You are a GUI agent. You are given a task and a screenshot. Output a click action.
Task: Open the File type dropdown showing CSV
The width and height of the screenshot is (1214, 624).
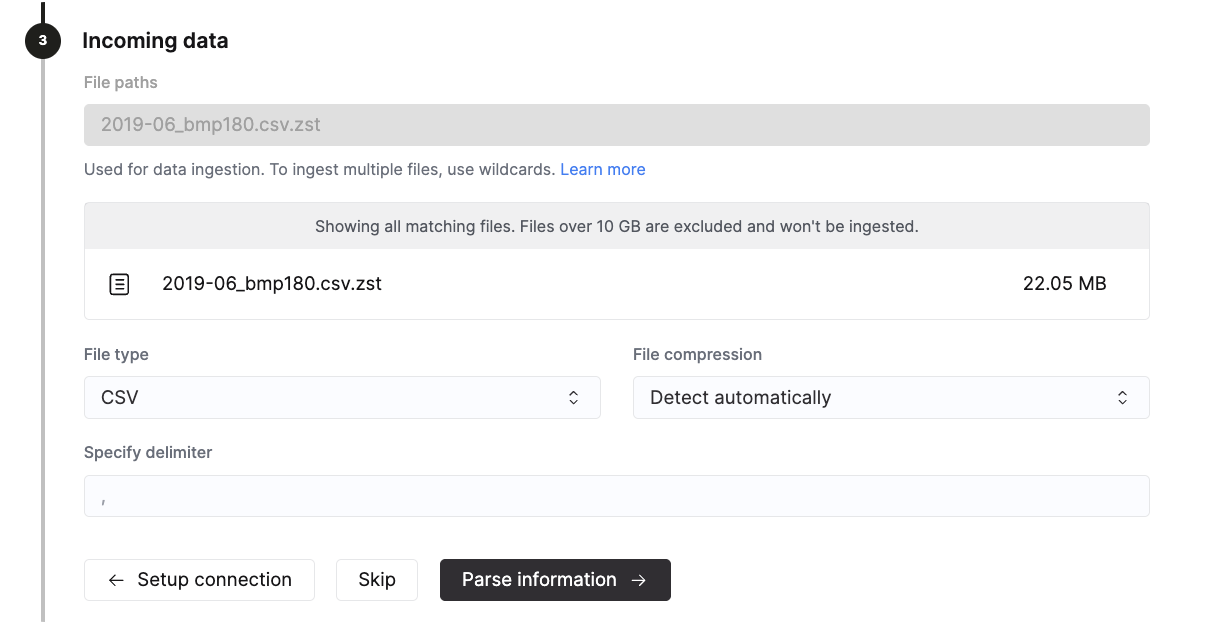[x=342, y=397]
